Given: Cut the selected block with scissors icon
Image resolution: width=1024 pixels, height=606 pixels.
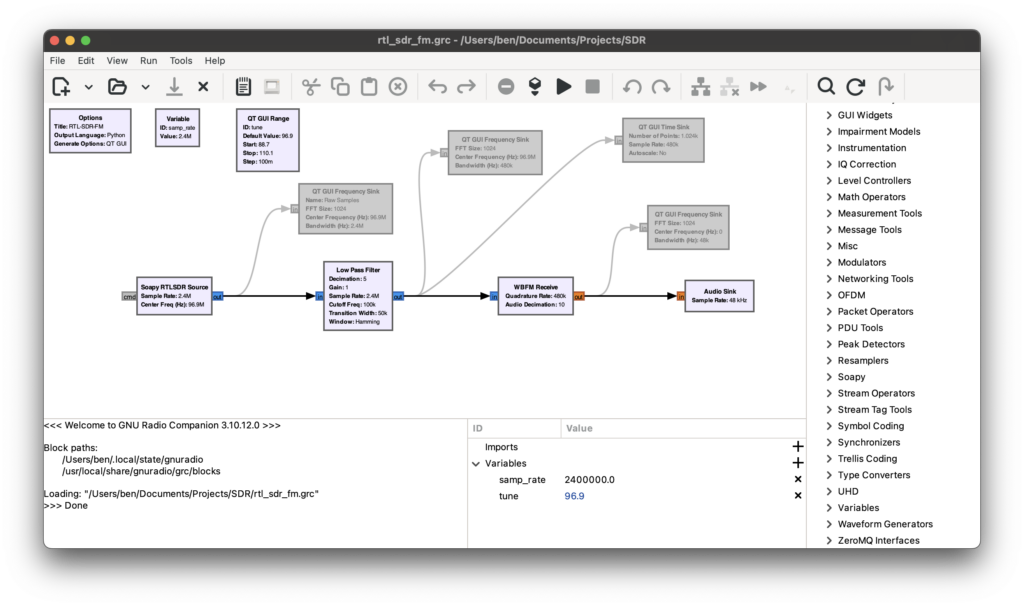Looking at the screenshot, I should 310,87.
